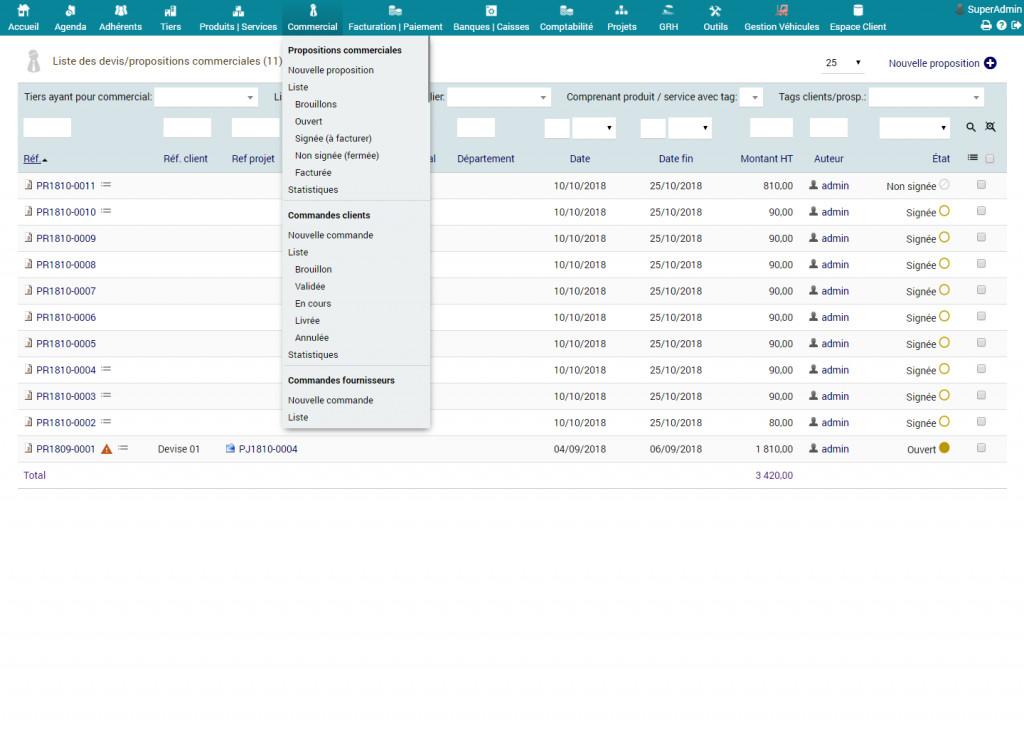Open the Agenda module icon
This screenshot has height=735, width=1024.
70,11
